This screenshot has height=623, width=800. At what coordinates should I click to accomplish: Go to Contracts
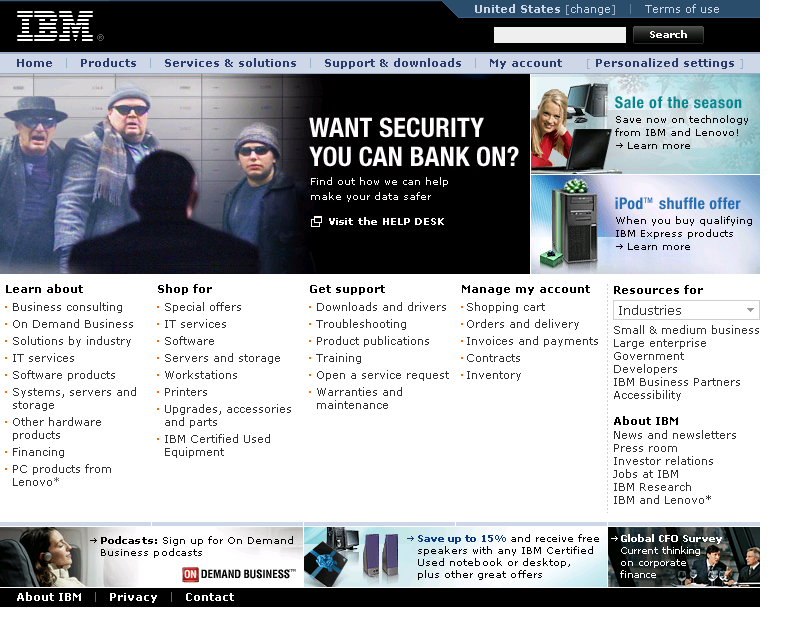pyautogui.click(x=493, y=358)
